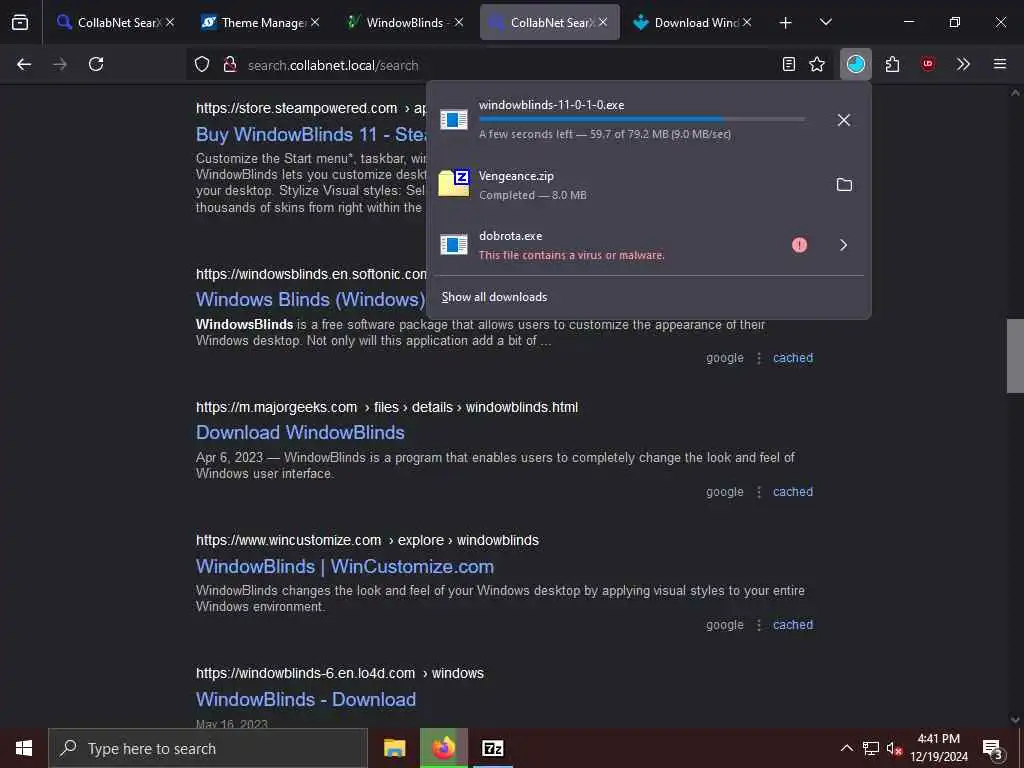1024x768 pixels.
Task: Toggle reader view icon
Action: coord(789,64)
